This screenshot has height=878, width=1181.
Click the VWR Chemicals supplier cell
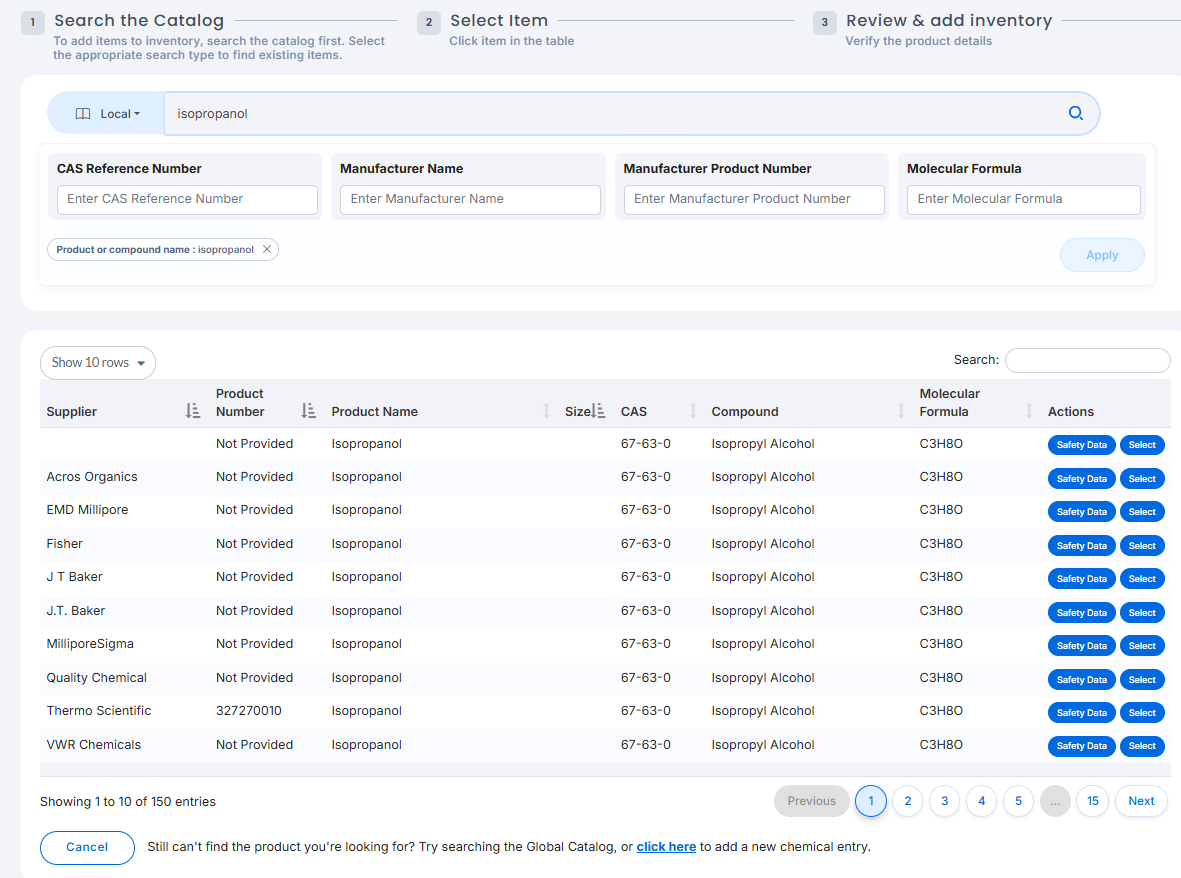(93, 745)
